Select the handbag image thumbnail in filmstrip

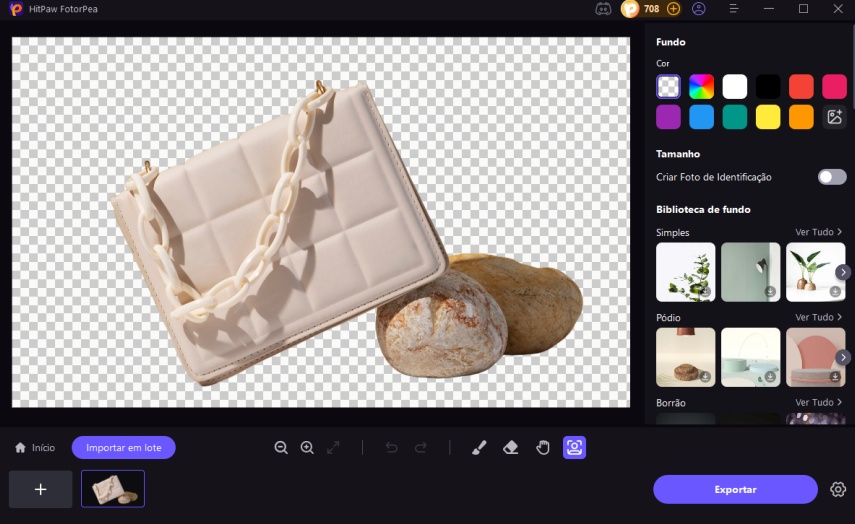[113, 489]
